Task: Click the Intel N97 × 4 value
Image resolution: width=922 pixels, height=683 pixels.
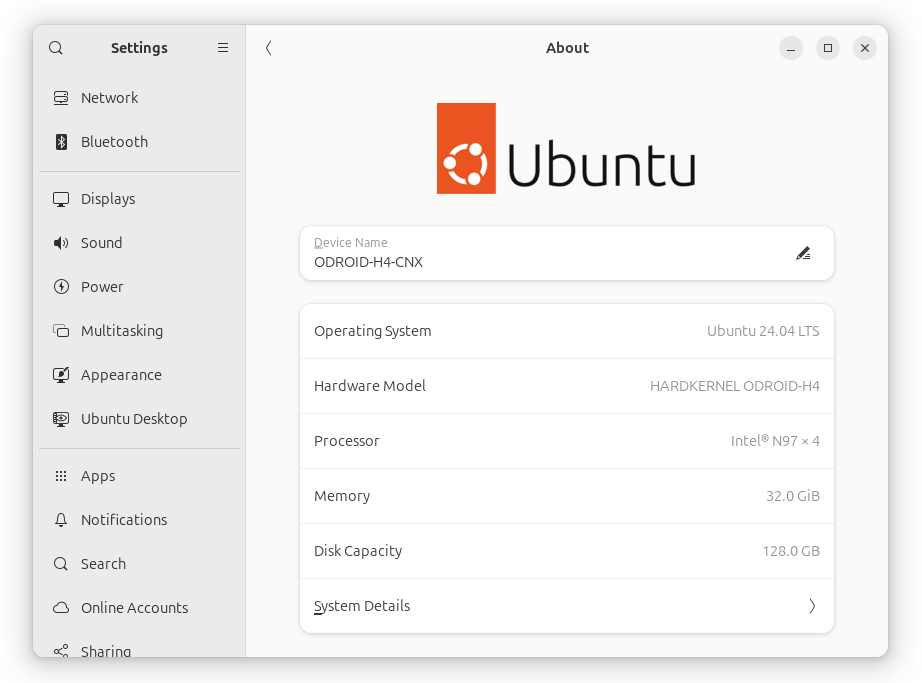Action: 775,441
